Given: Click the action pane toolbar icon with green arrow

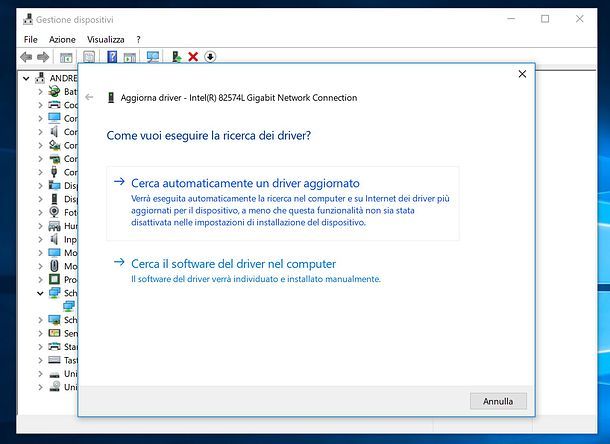Looking at the screenshot, I should [x=130, y=57].
